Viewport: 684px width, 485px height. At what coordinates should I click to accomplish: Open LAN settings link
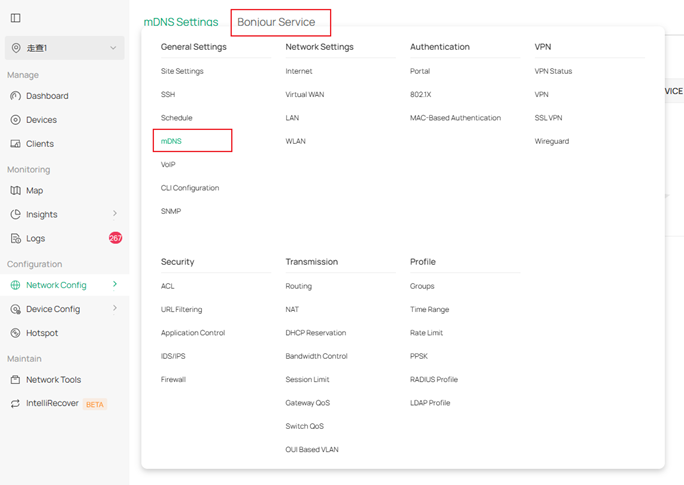[x=292, y=118]
